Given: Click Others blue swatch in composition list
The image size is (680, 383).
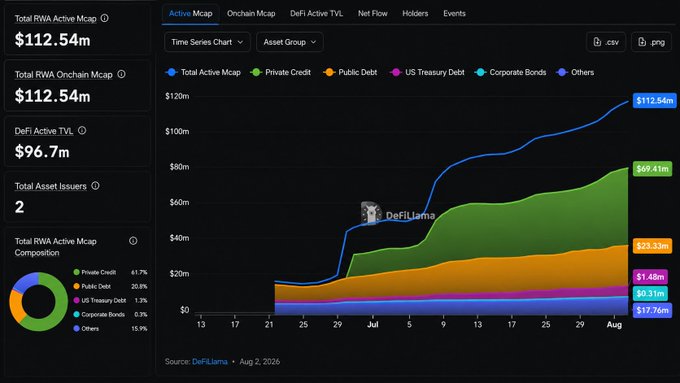Looking at the screenshot, I should [76, 328].
